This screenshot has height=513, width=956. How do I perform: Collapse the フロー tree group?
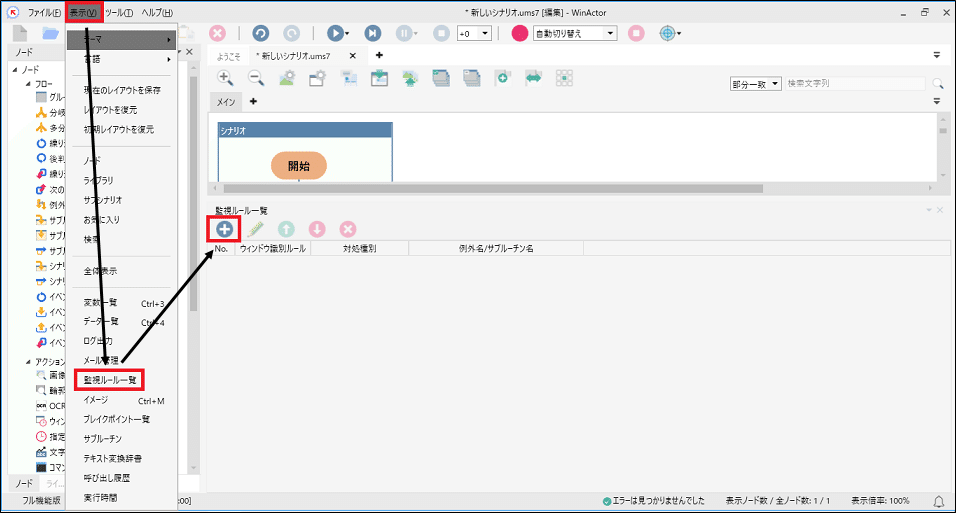click(x=28, y=84)
